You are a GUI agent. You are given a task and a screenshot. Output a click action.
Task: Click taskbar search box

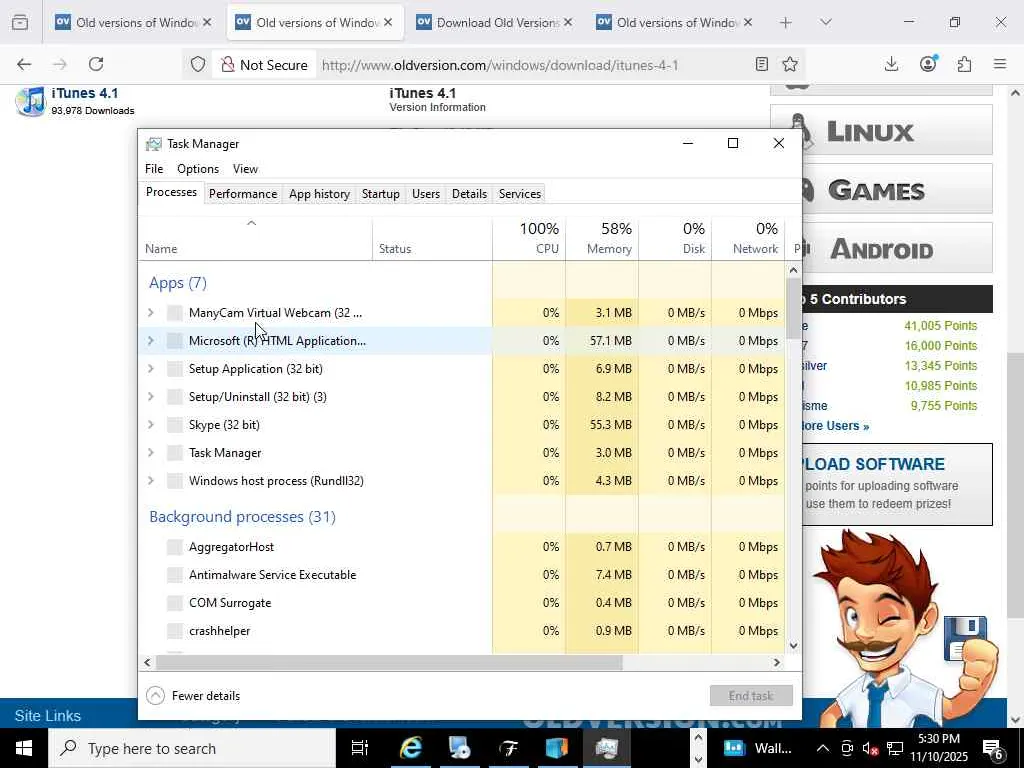click(x=192, y=748)
